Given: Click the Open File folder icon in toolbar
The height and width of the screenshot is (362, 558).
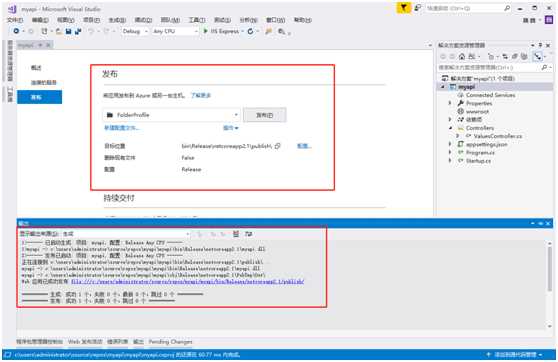Looking at the screenshot, I should click(59, 31).
